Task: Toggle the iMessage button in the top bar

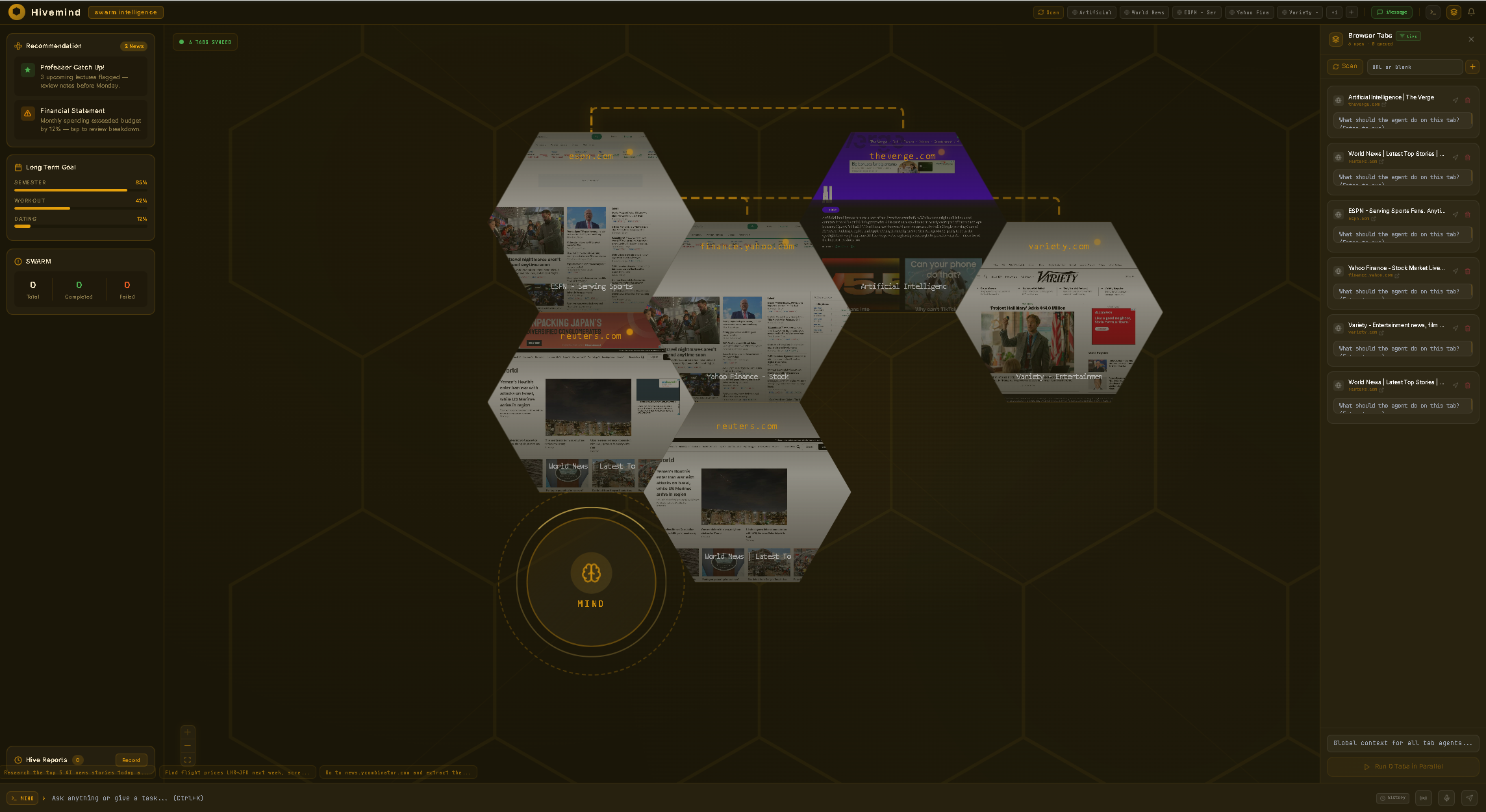Action: [1392, 12]
